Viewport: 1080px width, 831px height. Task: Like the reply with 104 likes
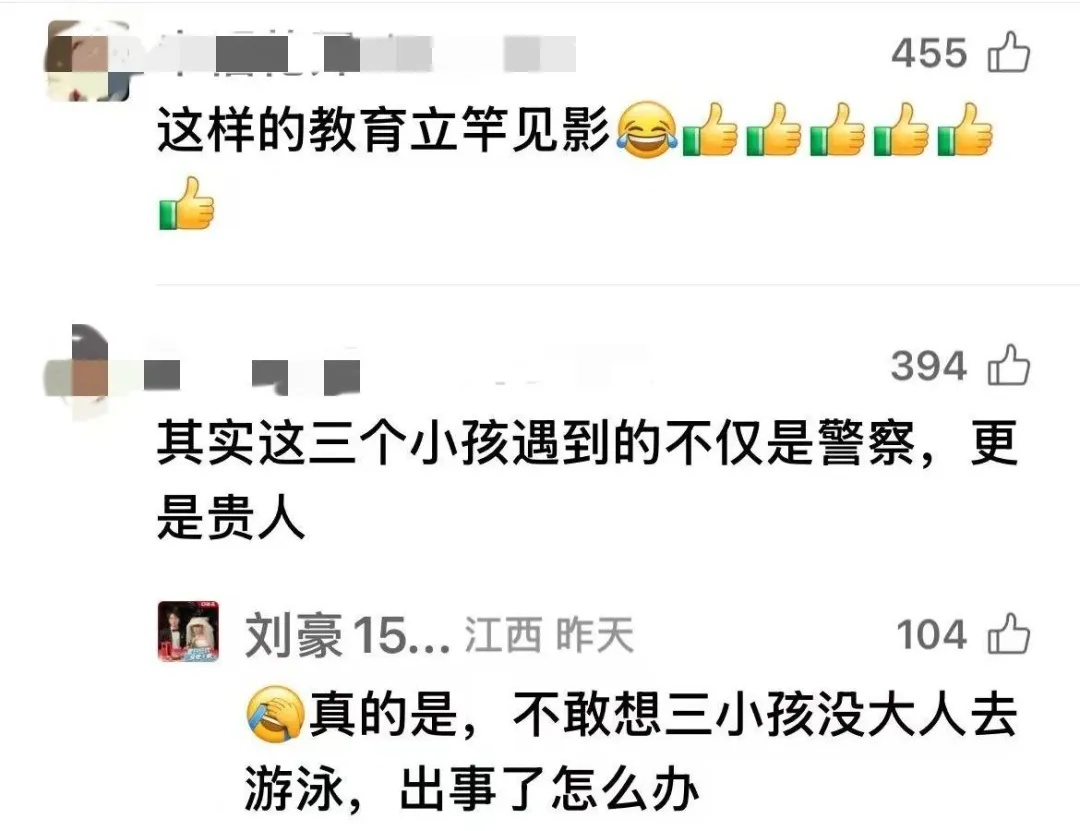point(1009,633)
